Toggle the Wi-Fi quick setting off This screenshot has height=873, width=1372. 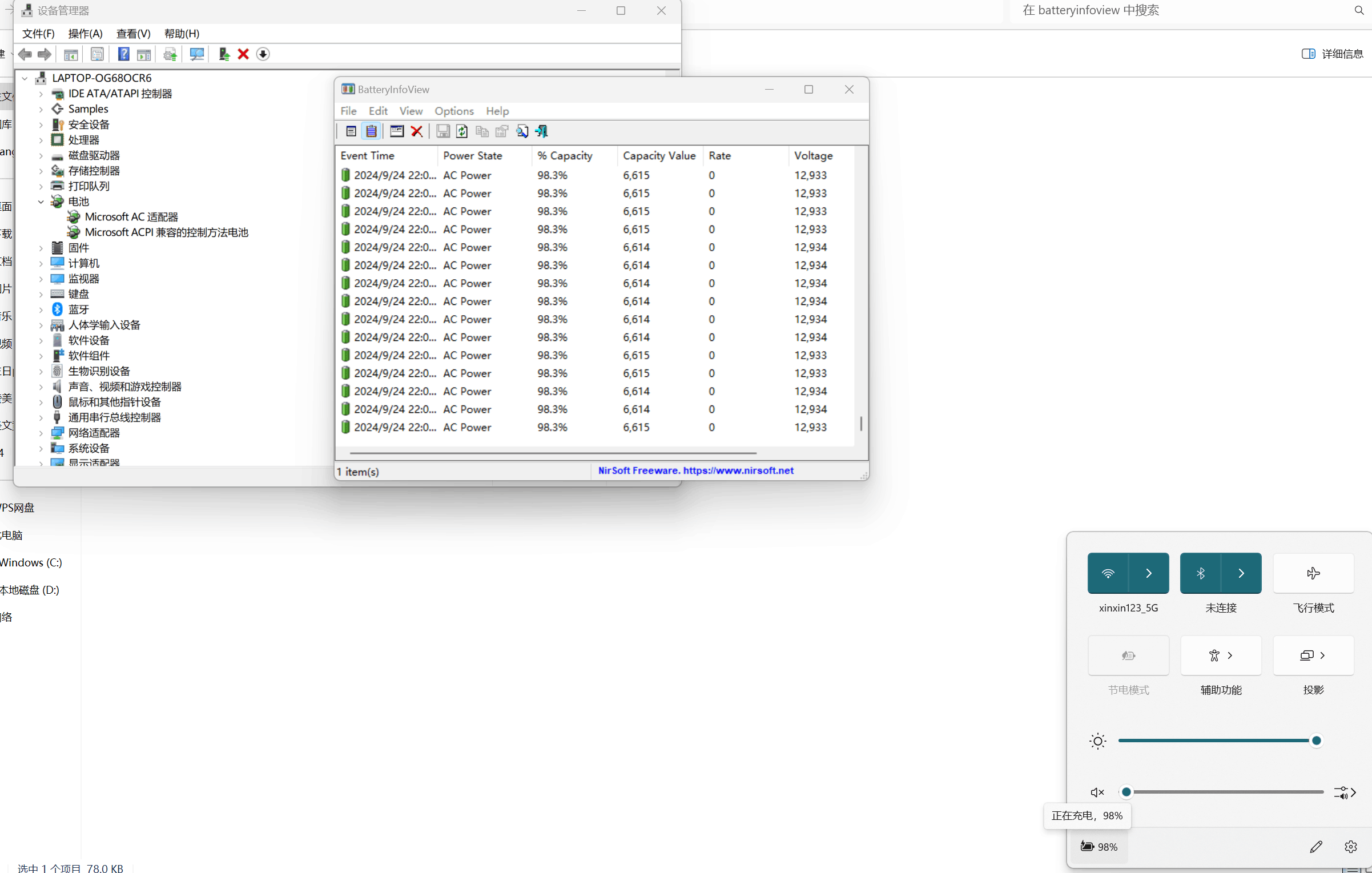[x=1108, y=573]
